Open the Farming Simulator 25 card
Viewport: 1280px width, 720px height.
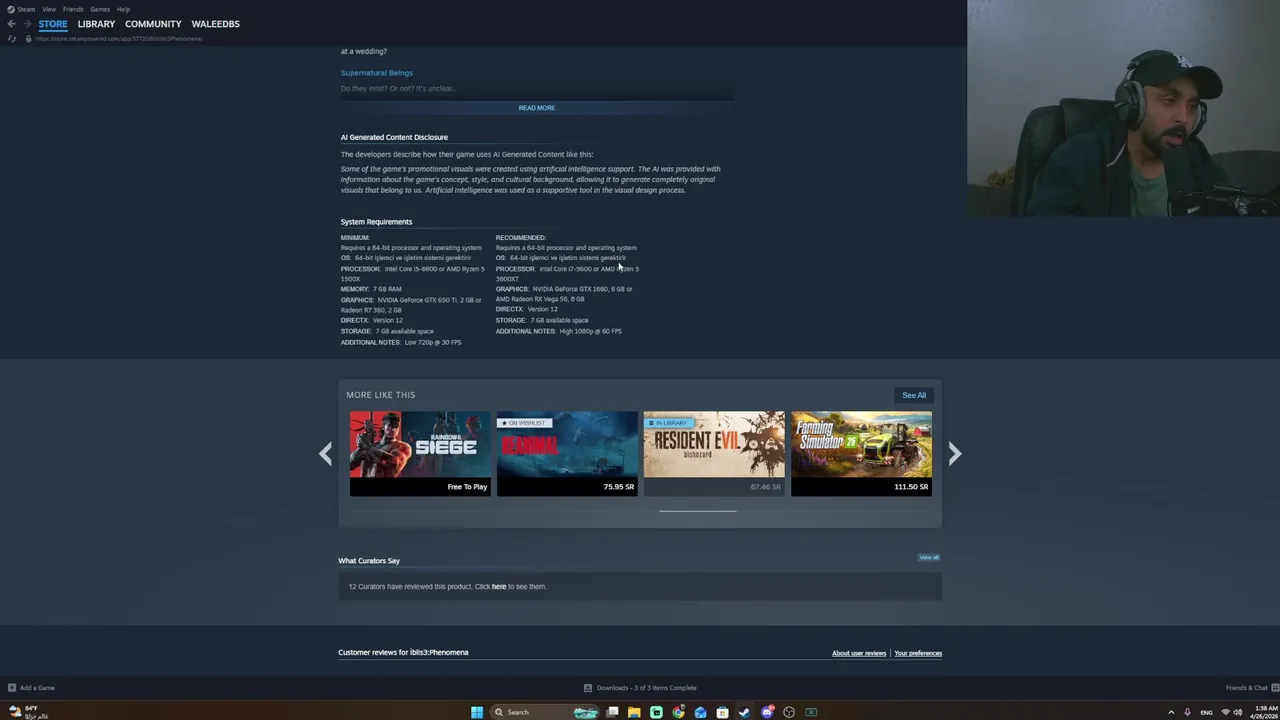coord(861,453)
